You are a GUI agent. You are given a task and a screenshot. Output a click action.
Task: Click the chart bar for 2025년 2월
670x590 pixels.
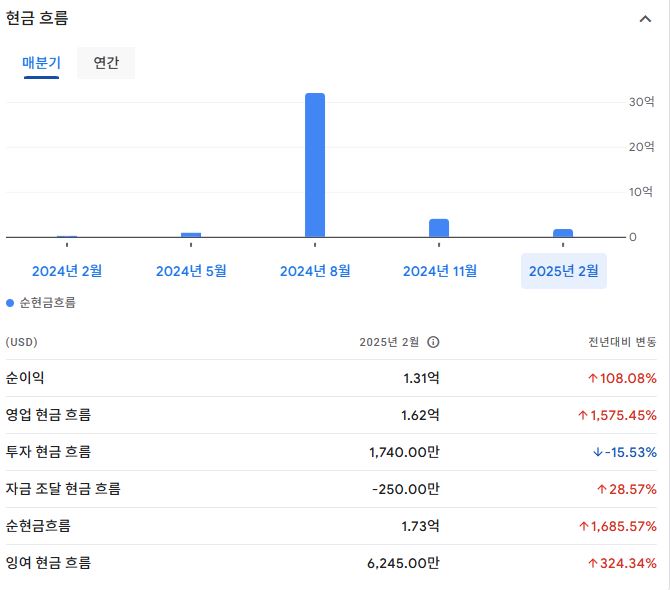pyautogui.click(x=563, y=233)
